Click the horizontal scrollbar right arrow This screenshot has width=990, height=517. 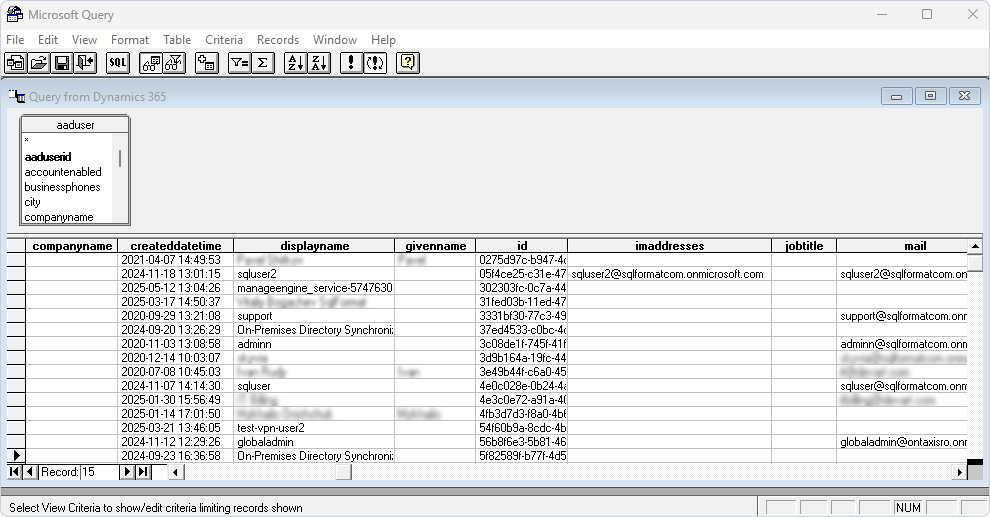pyautogui.click(x=959, y=472)
